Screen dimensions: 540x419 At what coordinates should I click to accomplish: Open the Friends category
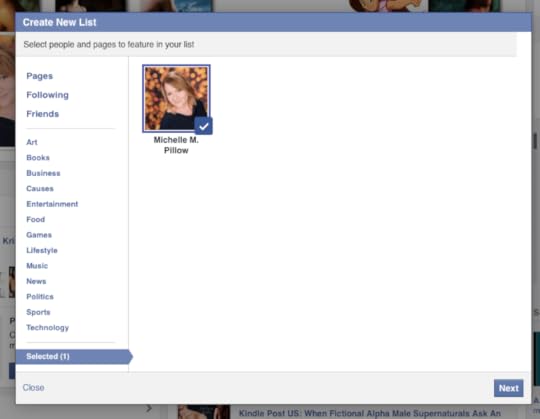click(43, 114)
